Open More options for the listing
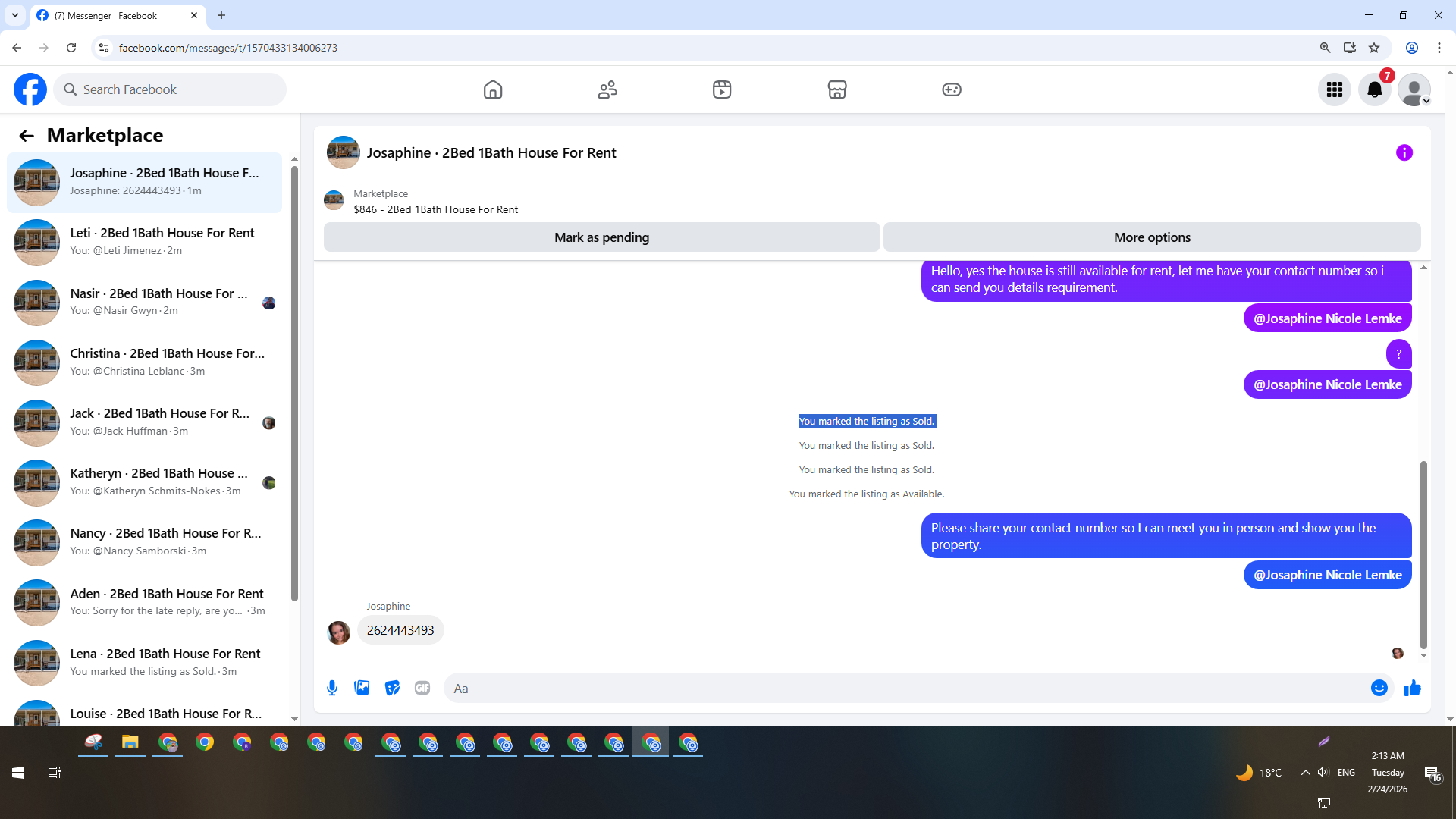The height and width of the screenshot is (819, 1456). pyautogui.click(x=1151, y=237)
